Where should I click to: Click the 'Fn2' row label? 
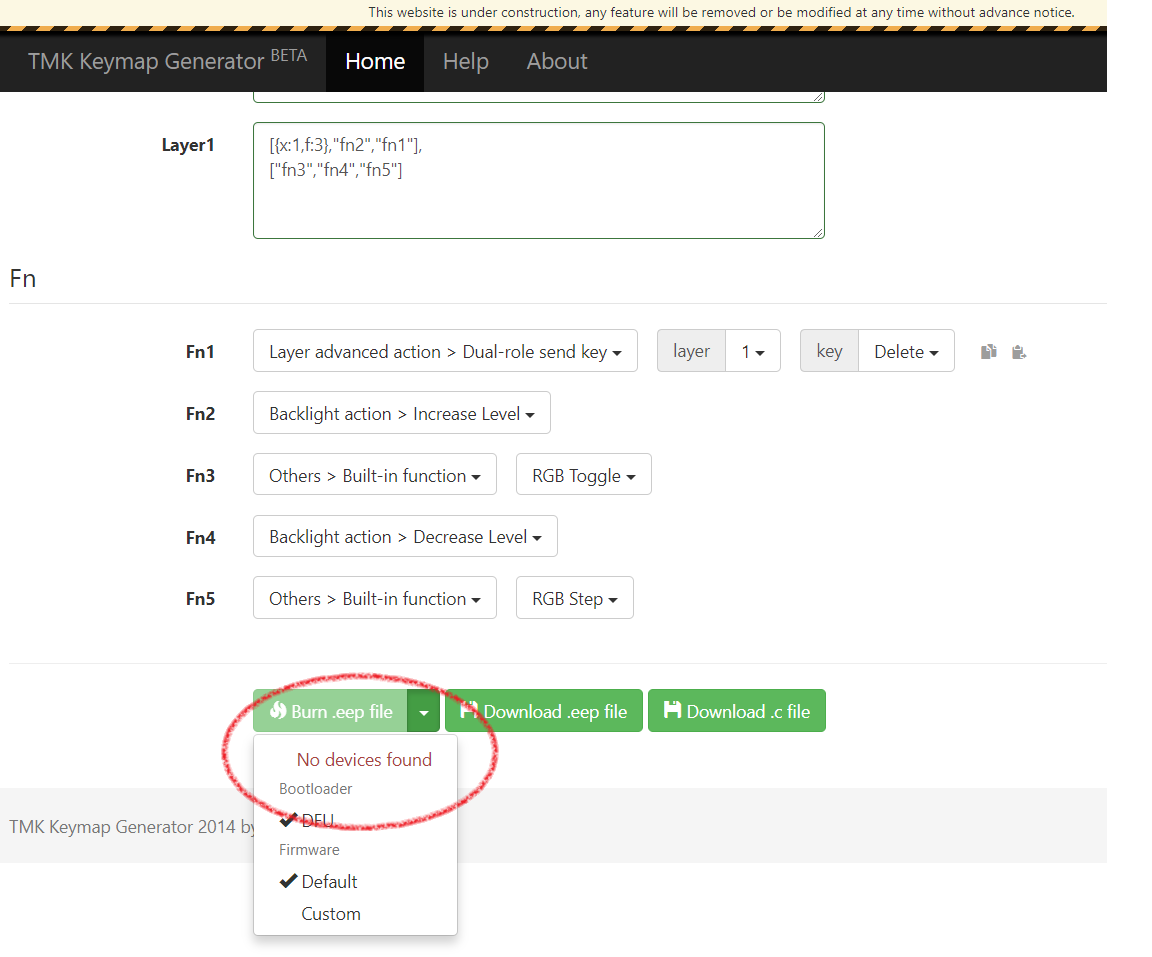[x=201, y=414]
